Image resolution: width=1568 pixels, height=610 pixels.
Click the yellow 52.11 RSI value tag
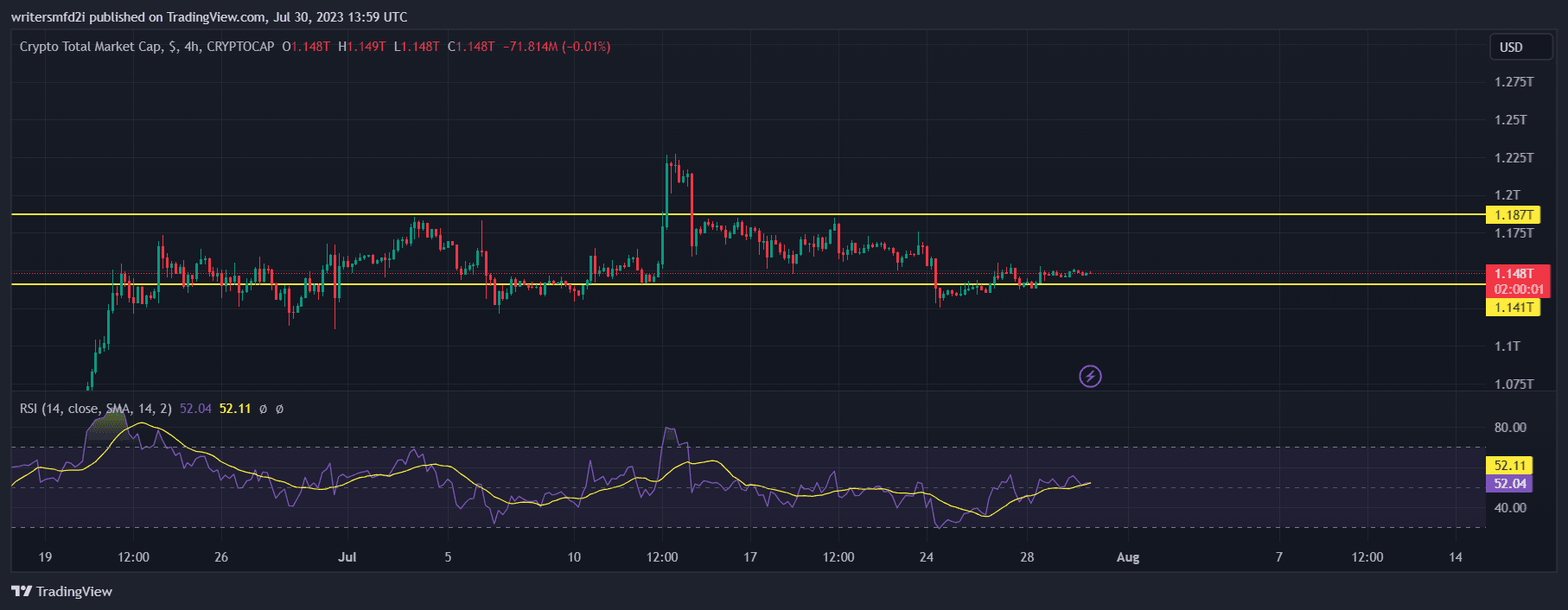[x=1509, y=466]
